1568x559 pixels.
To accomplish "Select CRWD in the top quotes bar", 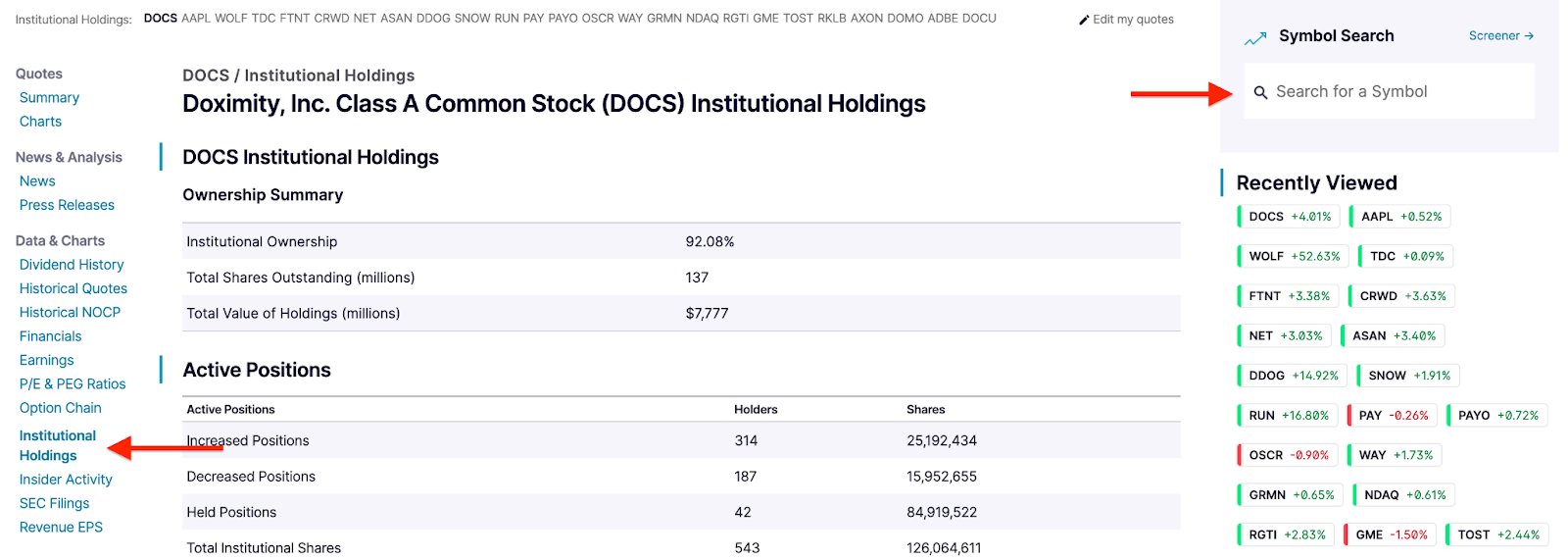I will pyautogui.click(x=331, y=19).
